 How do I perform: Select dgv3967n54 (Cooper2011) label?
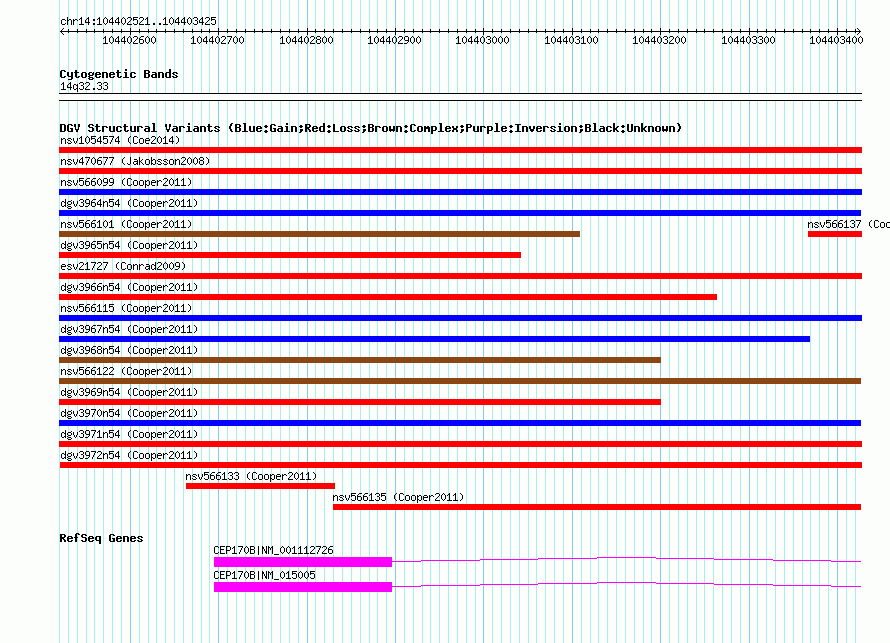click(x=129, y=329)
